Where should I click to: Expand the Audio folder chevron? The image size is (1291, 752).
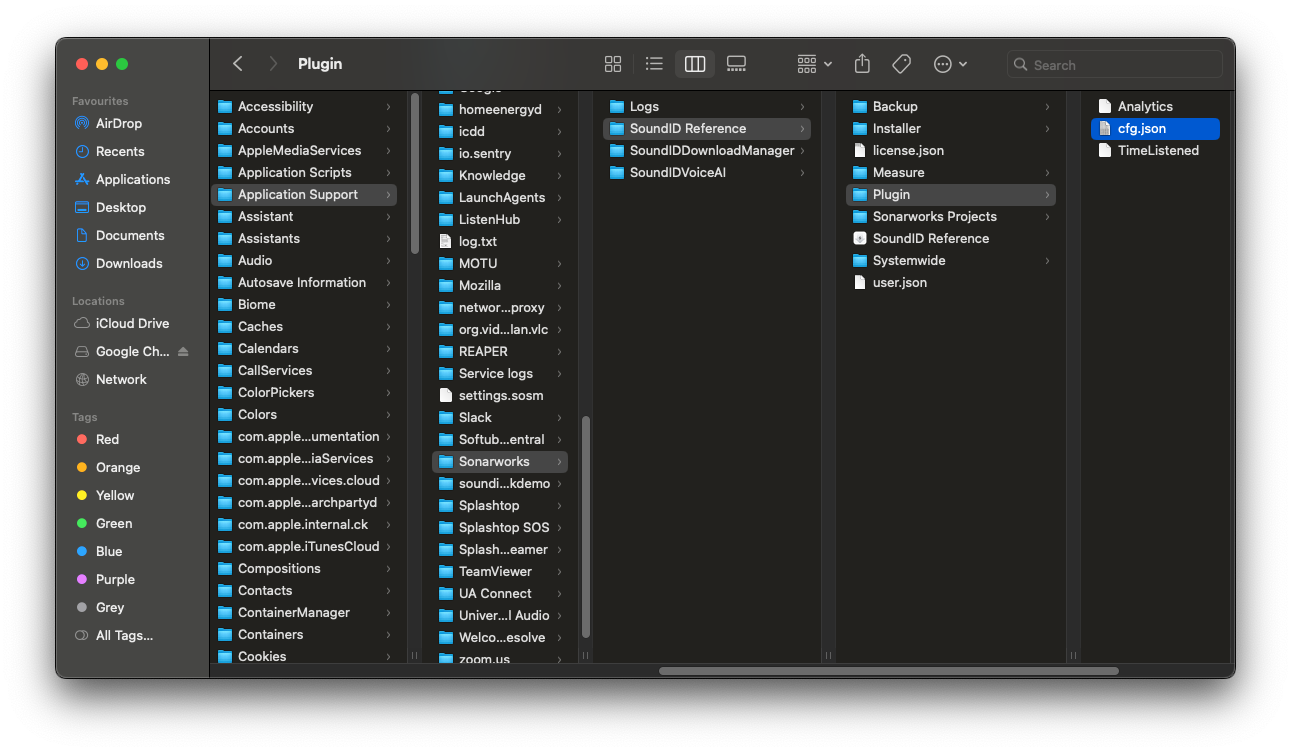pos(388,261)
